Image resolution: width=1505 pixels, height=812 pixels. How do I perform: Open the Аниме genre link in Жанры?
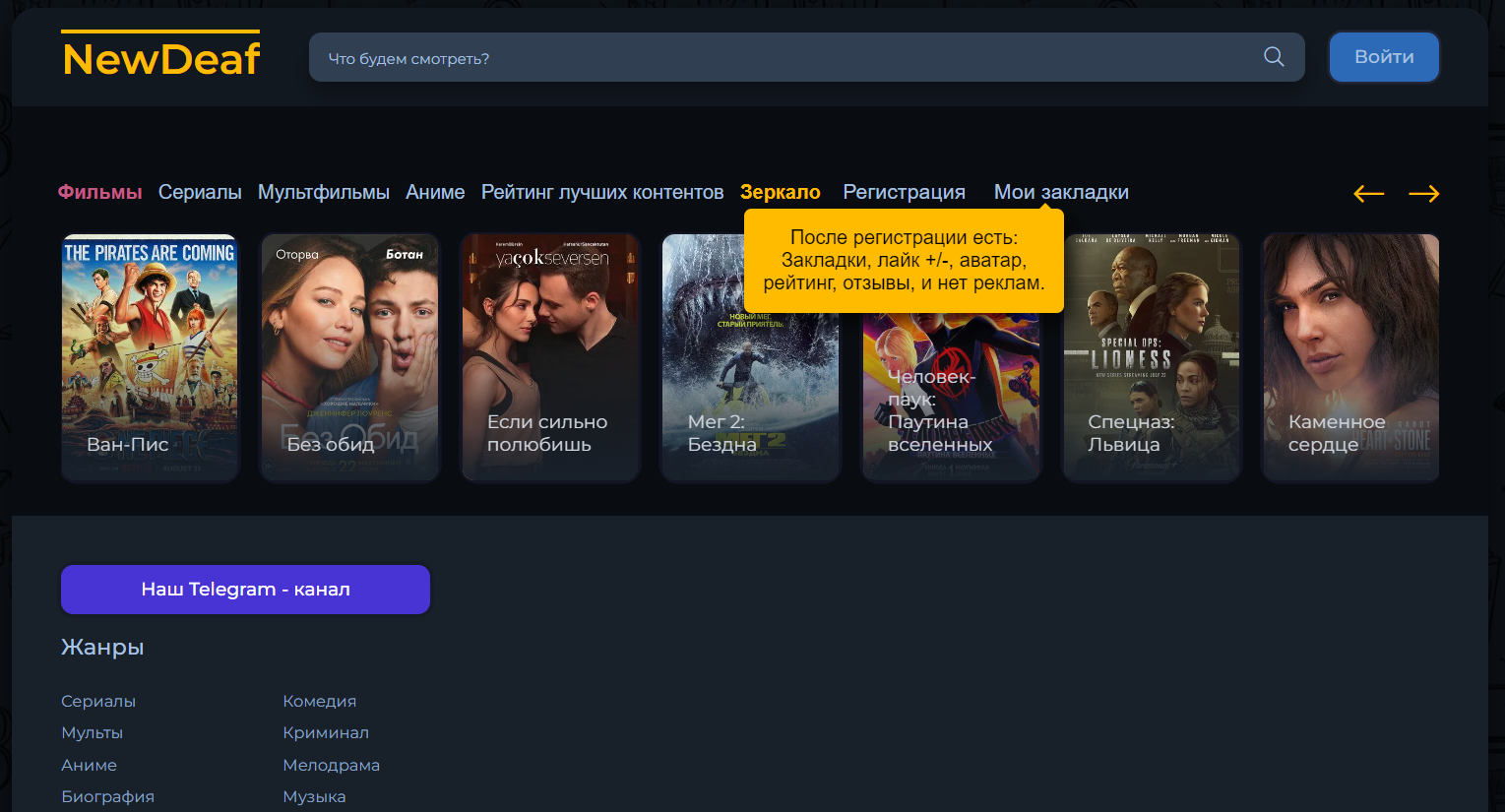tap(90, 765)
